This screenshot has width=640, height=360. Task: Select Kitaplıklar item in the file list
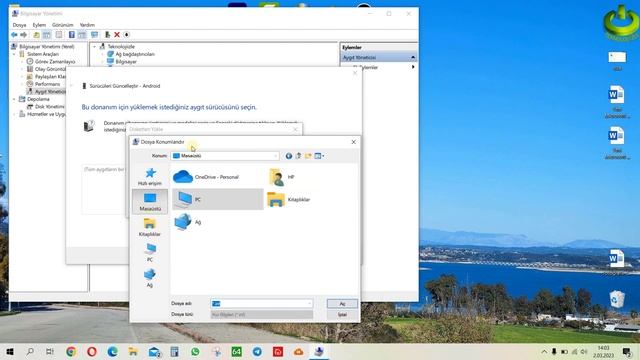coord(288,200)
